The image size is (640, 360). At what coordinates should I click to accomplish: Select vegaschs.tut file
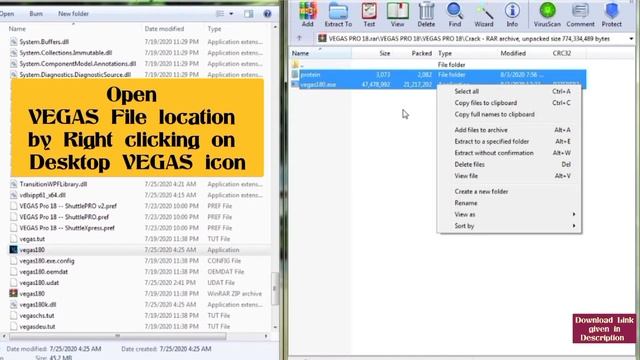37,316
